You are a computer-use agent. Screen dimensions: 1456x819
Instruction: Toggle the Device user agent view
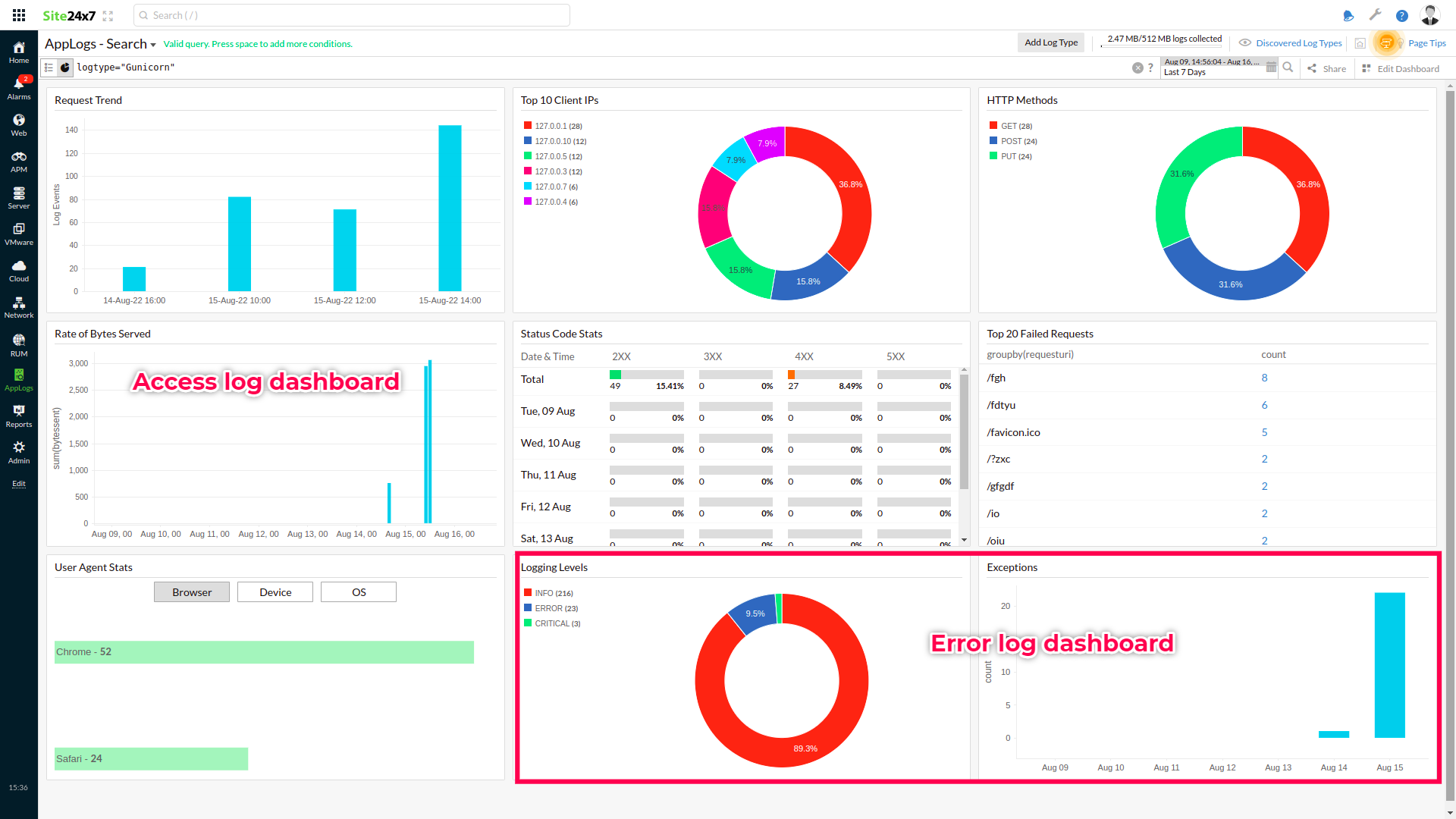pyautogui.click(x=275, y=592)
